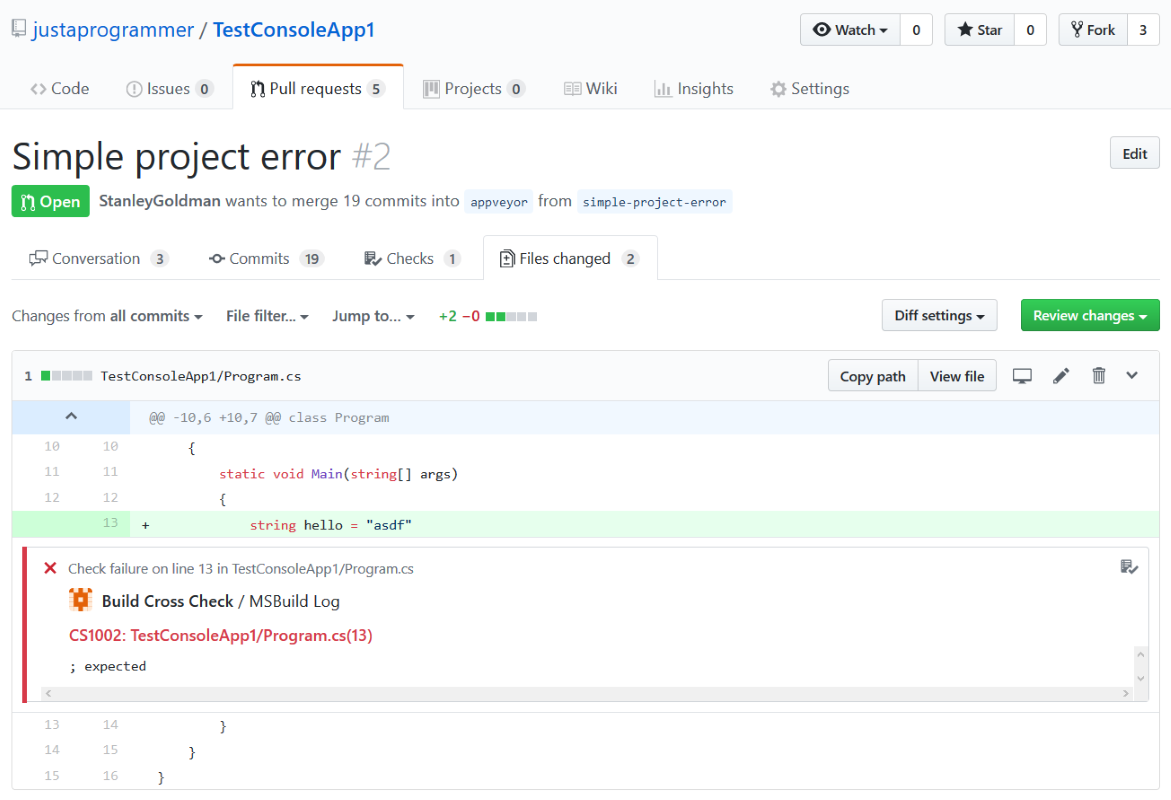
Task: Click the added code line string hello
Action: point(330,525)
